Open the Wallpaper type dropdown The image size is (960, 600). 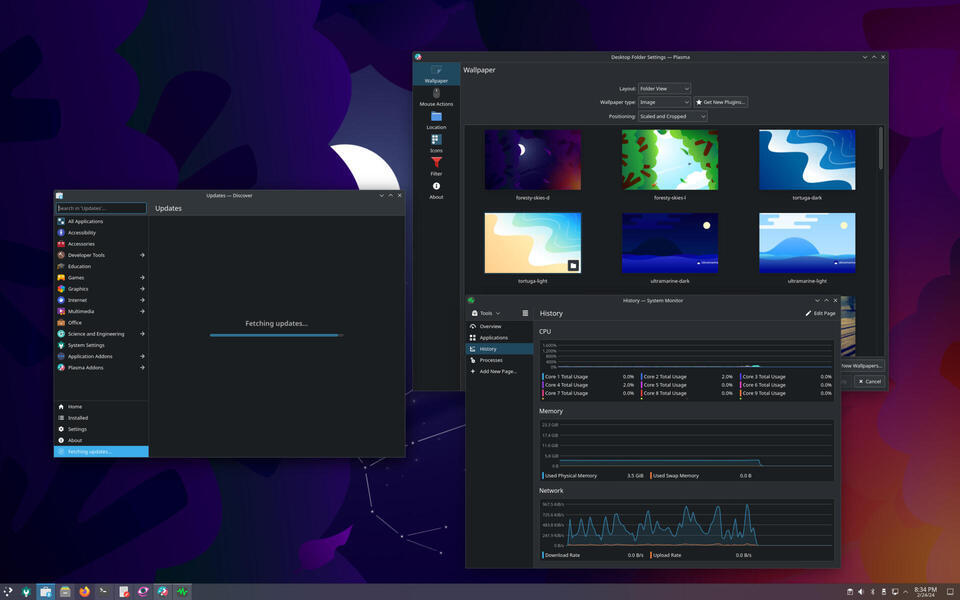[x=664, y=102]
